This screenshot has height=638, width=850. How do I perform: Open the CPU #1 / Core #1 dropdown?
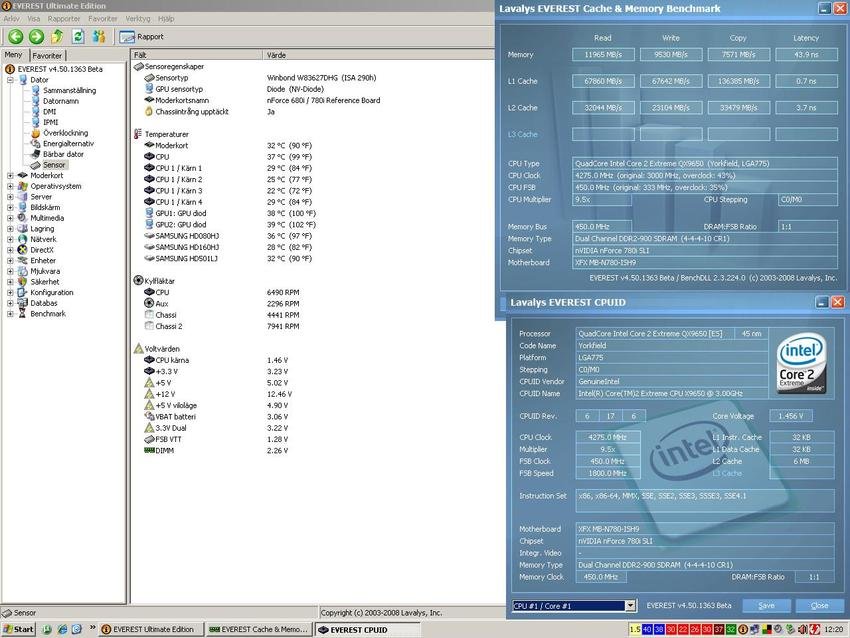[630, 605]
